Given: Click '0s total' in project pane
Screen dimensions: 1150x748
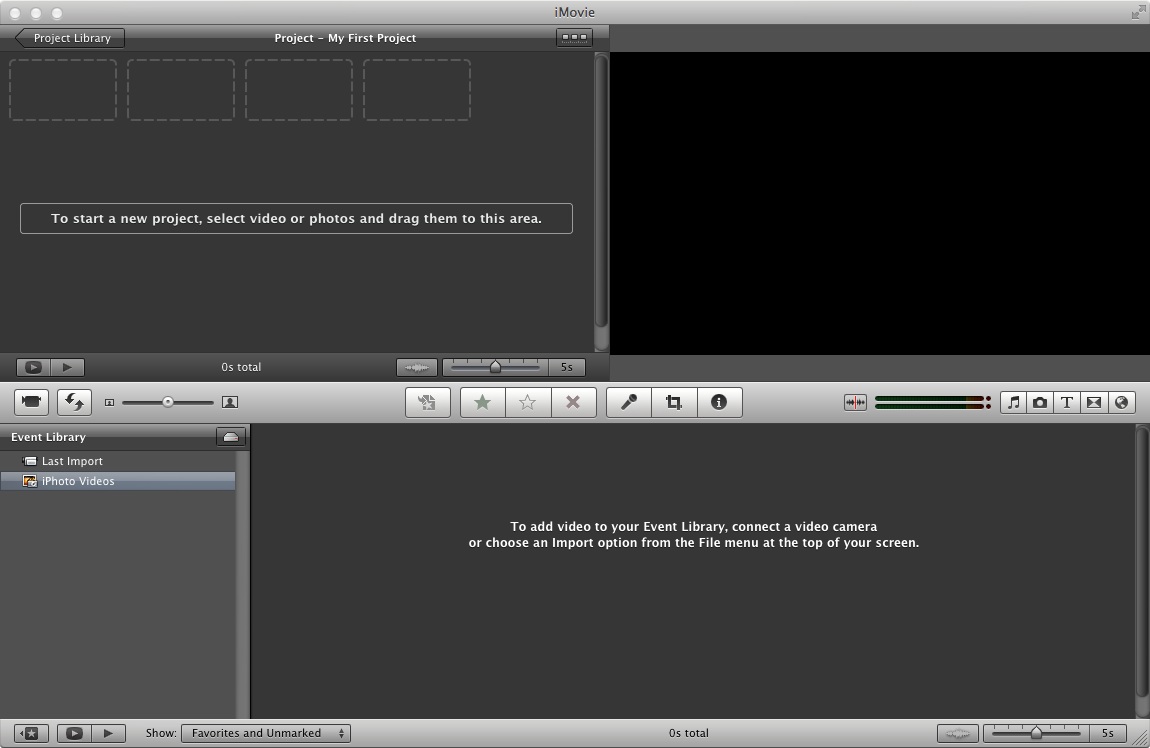Looking at the screenshot, I should coord(241,367).
